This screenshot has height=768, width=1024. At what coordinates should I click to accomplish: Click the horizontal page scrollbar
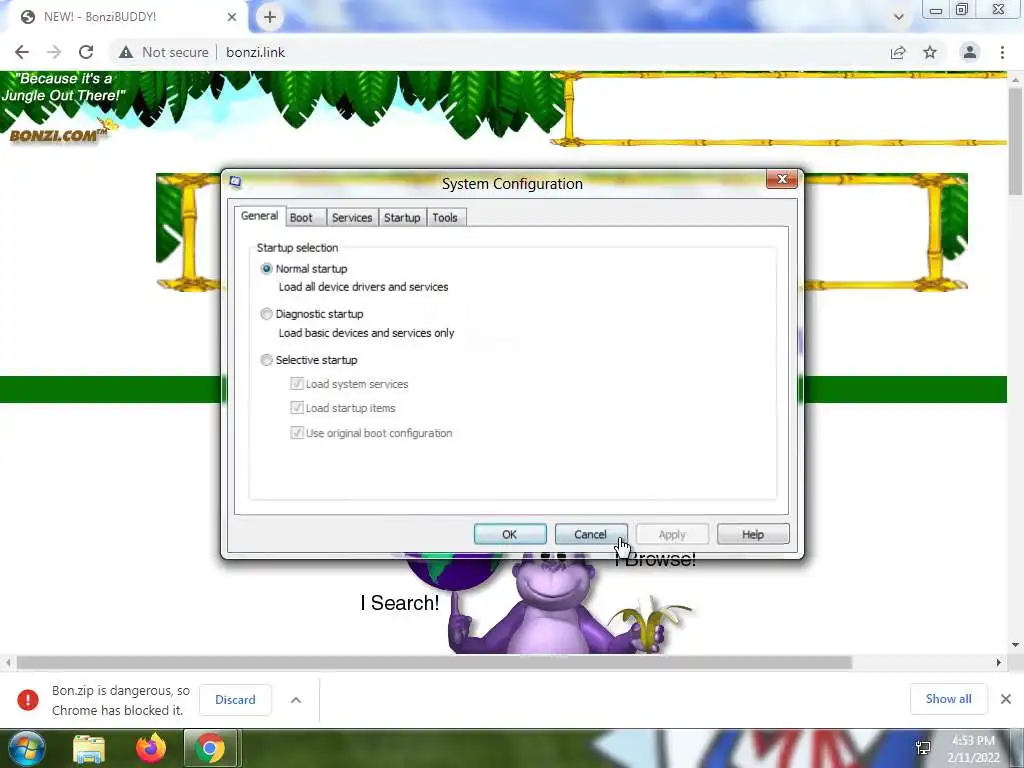tap(434, 662)
